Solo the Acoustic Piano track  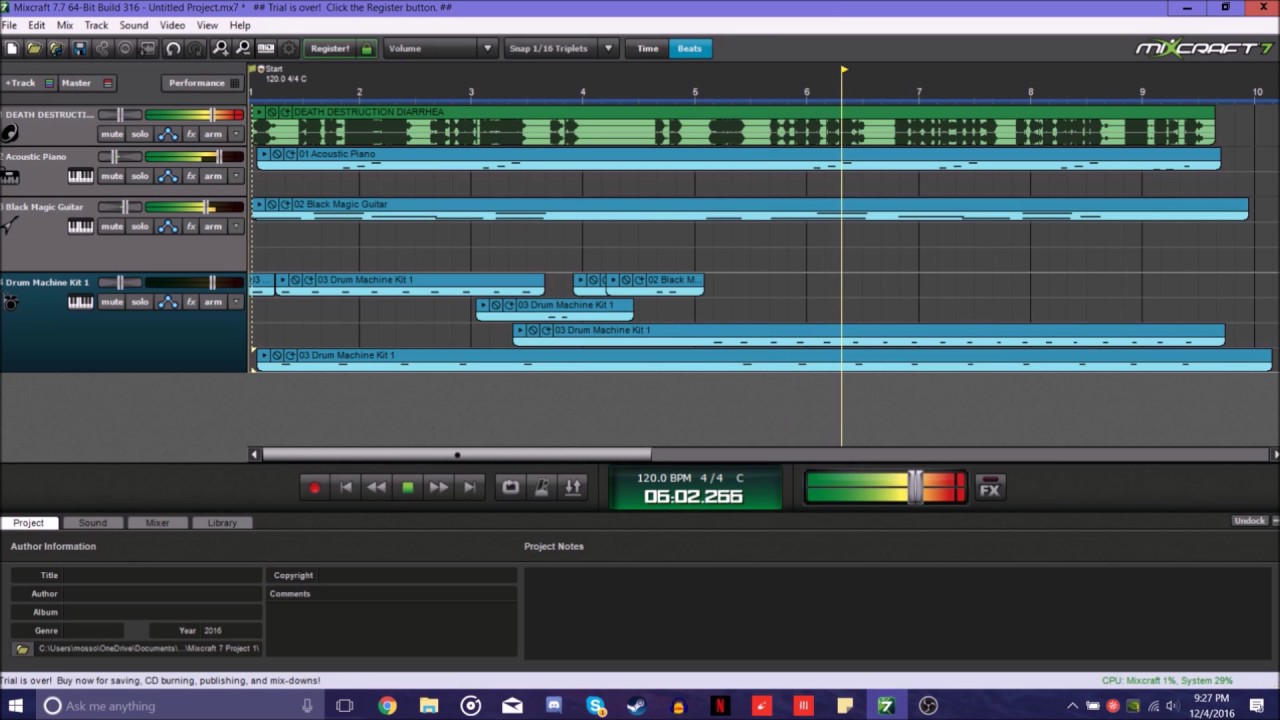click(139, 176)
